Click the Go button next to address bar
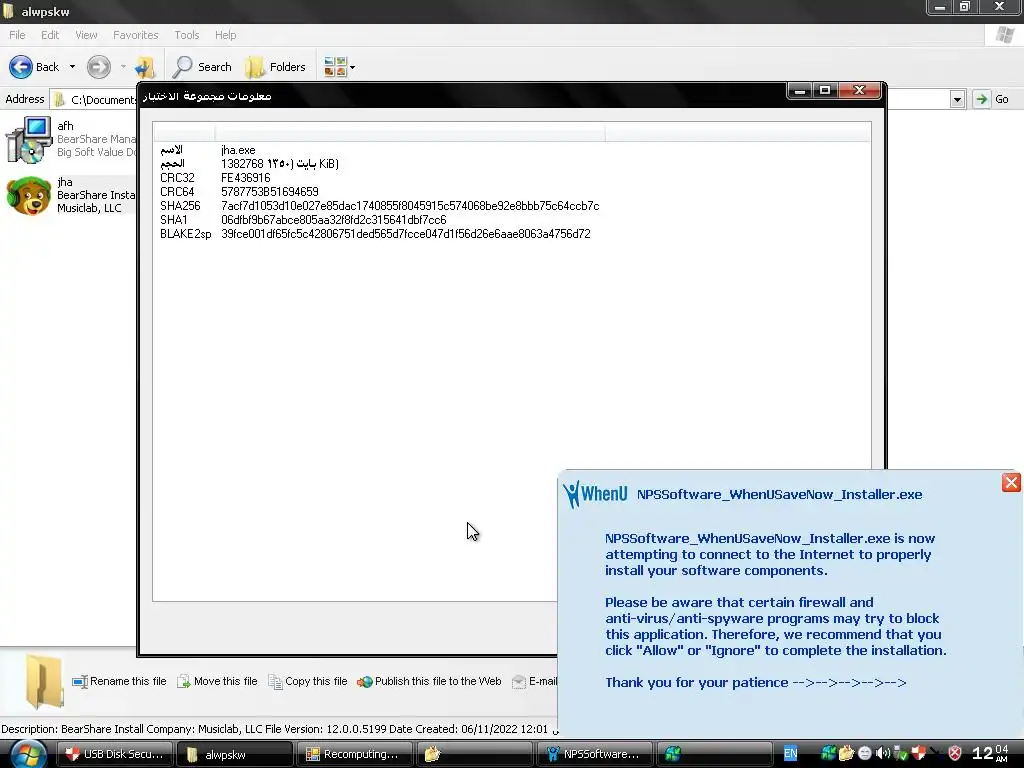The height and width of the screenshot is (768, 1024). [991, 99]
